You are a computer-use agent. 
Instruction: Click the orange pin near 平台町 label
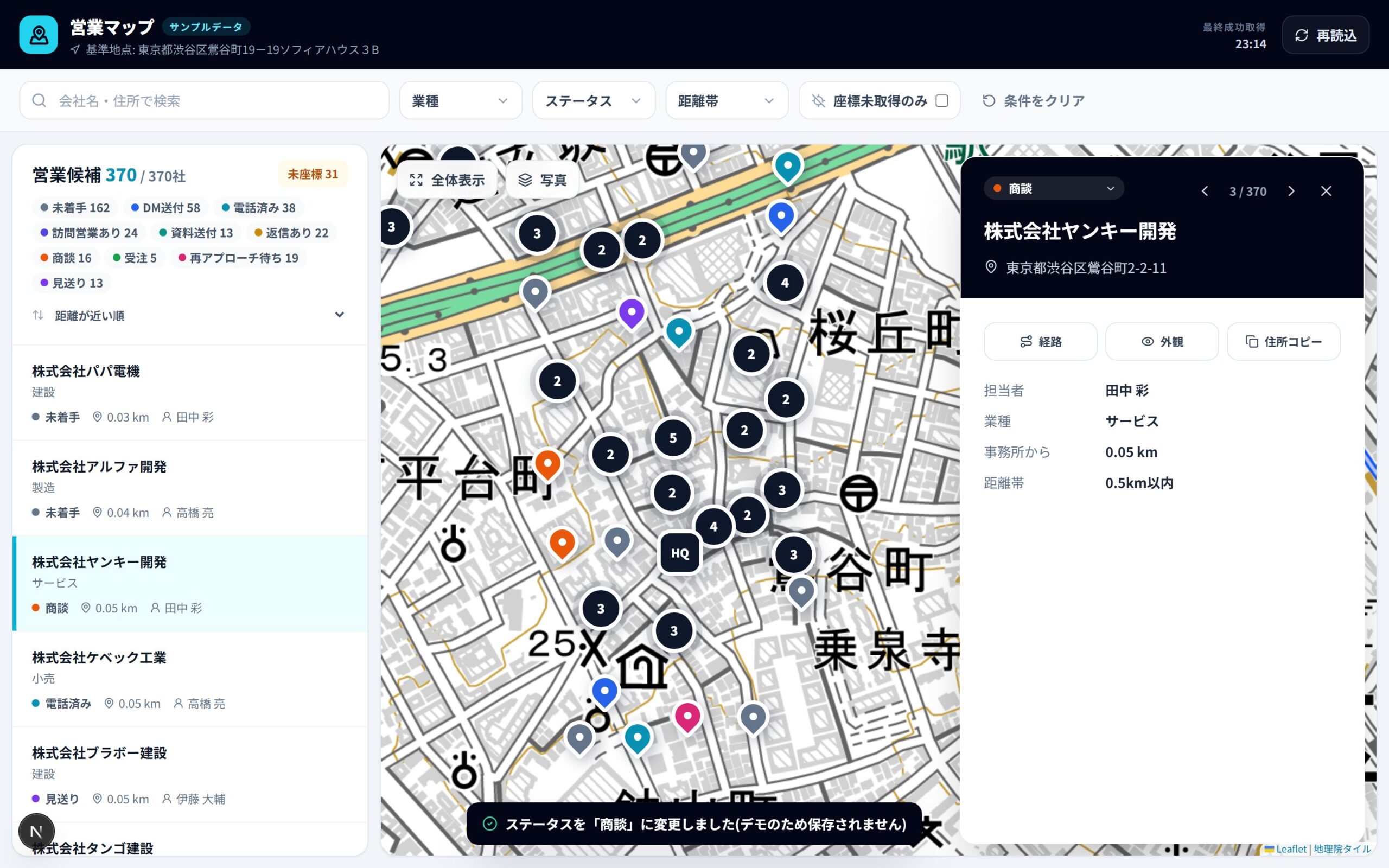pos(547,464)
